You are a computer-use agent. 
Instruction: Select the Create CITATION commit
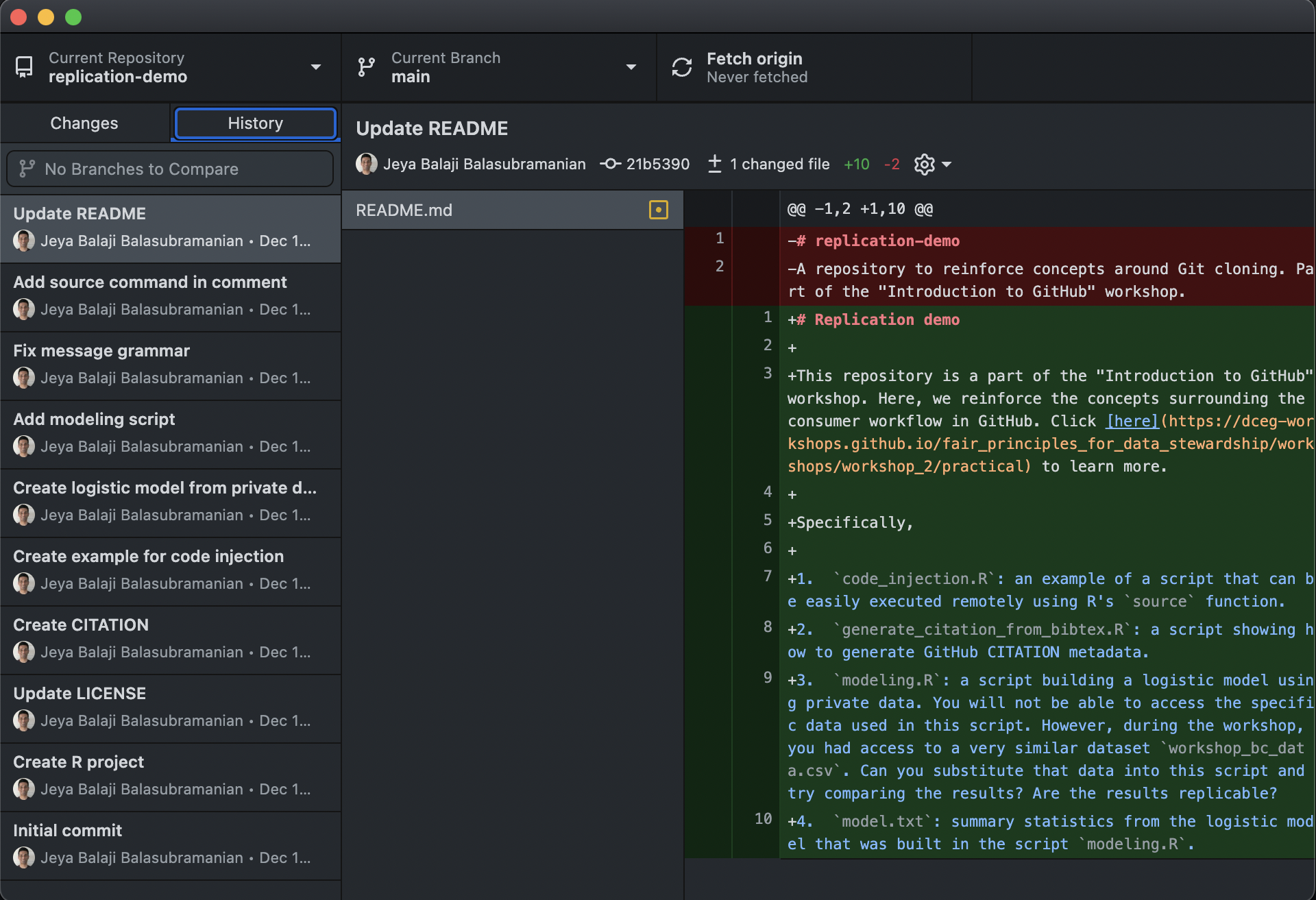[171, 640]
